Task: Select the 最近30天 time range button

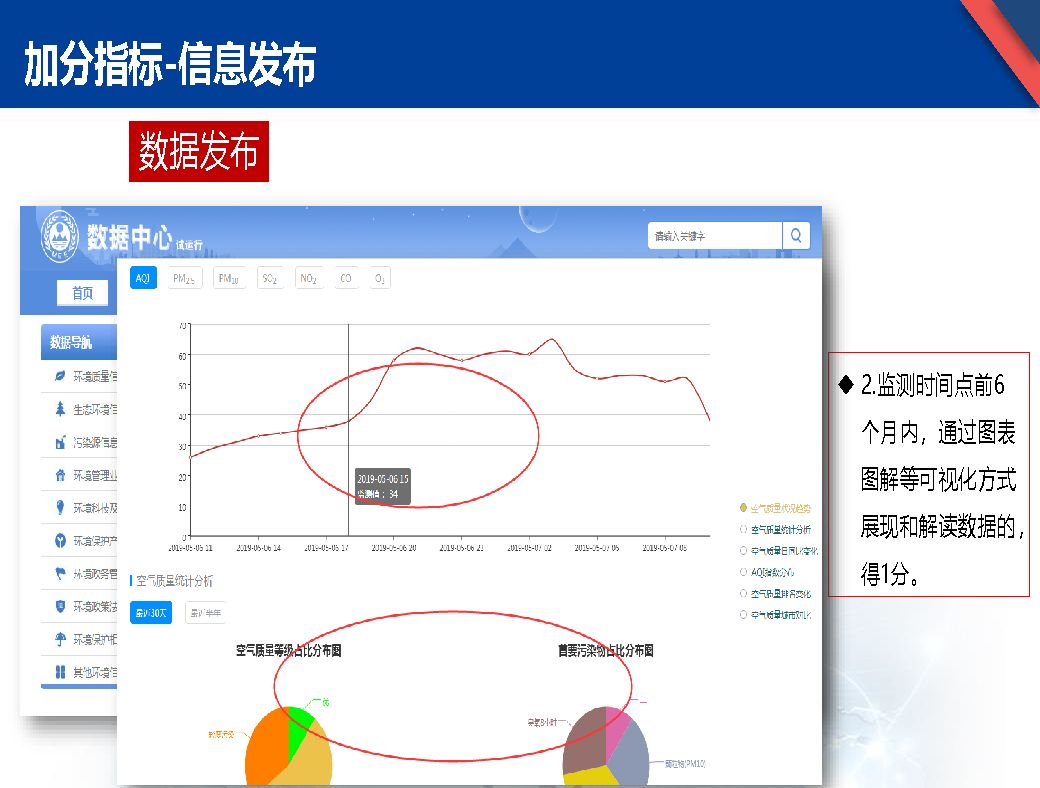Action: [x=151, y=613]
